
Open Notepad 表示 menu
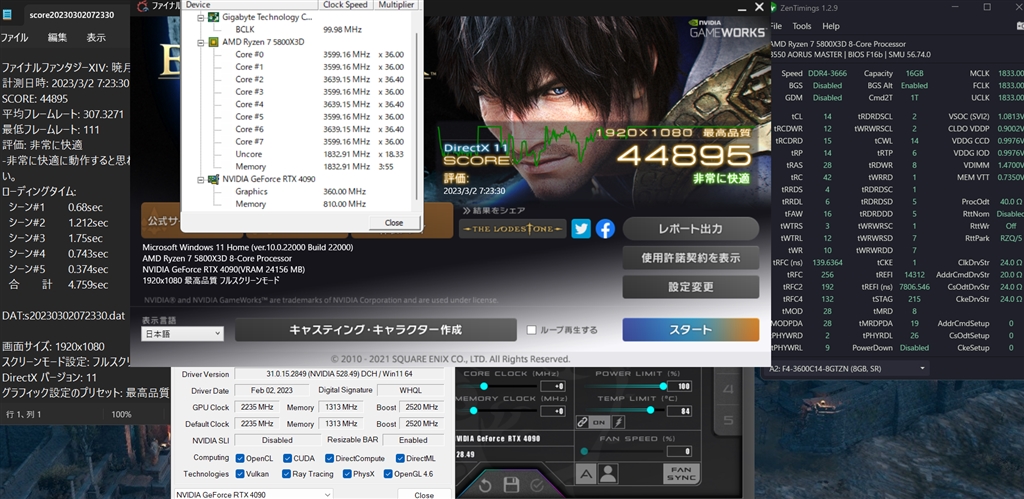(96, 37)
